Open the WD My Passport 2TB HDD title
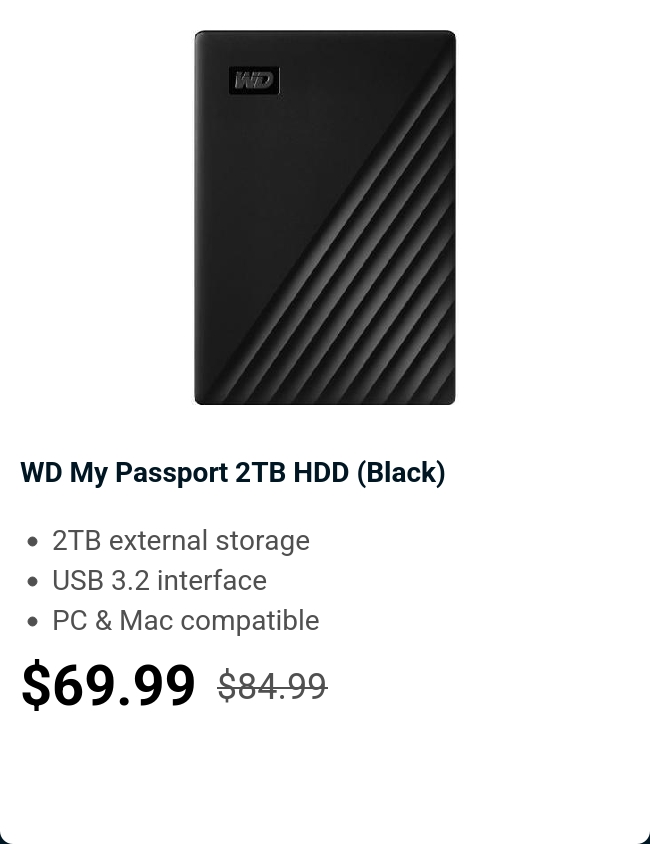The height and width of the screenshot is (844, 650). pos(232,472)
